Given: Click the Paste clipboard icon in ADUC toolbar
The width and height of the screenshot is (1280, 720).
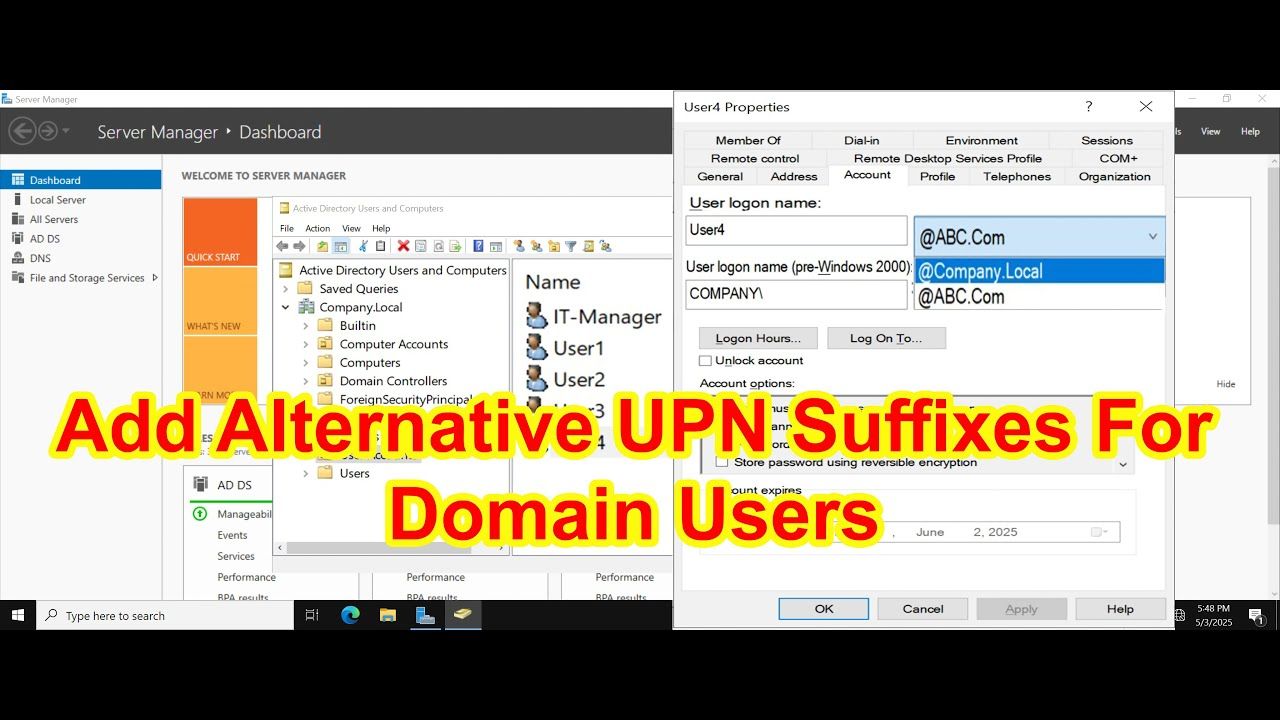Looking at the screenshot, I should (380, 246).
